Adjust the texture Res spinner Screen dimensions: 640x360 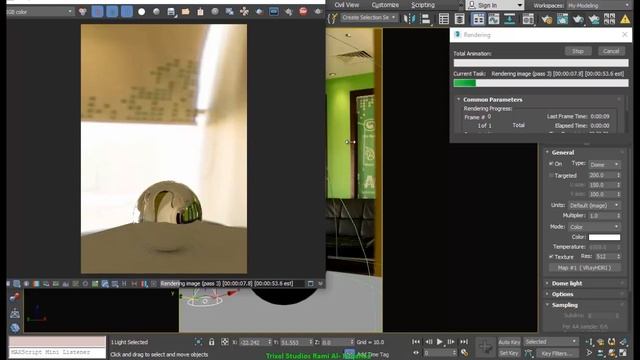[619, 257]
